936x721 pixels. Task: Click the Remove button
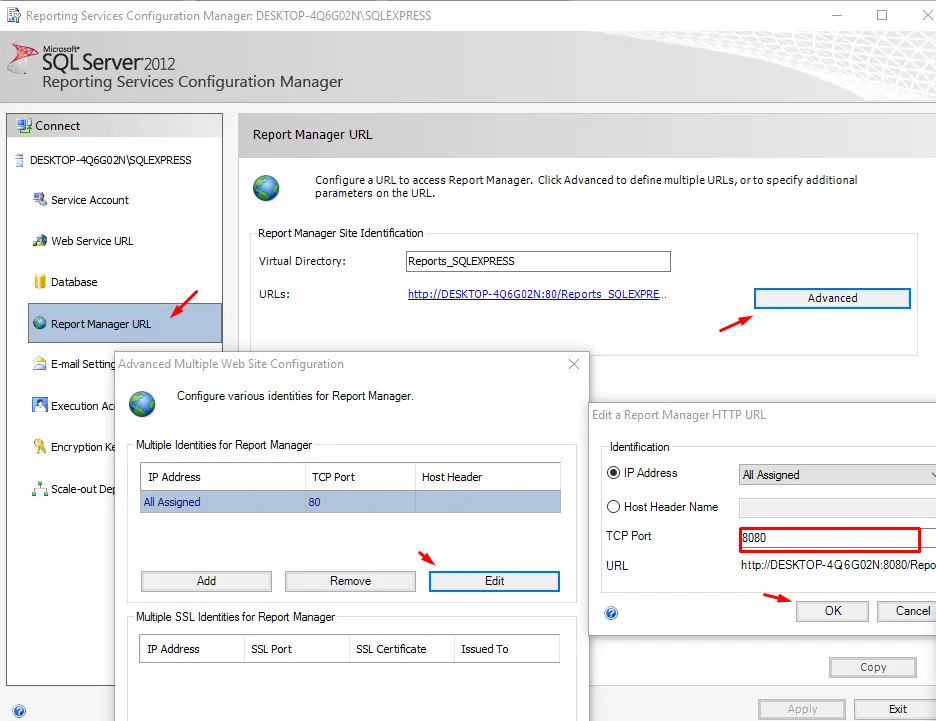pyautogui.click(x=350, y=581)
